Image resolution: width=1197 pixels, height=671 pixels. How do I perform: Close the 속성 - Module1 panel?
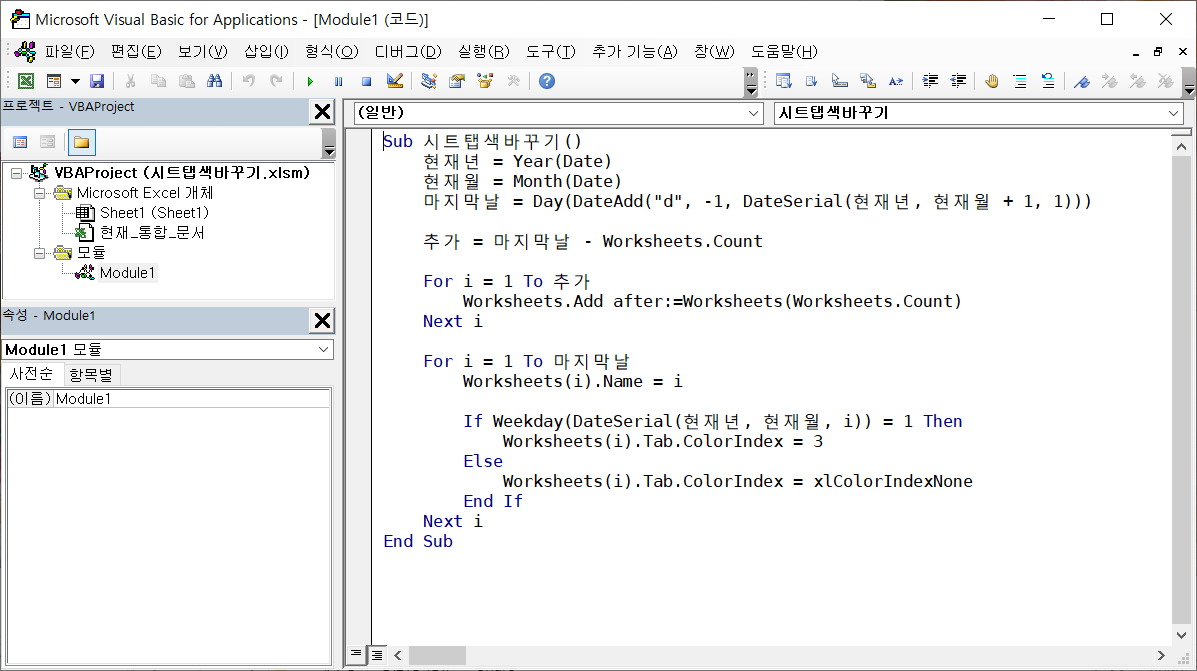pyautogui.click(x=323, y=321)
